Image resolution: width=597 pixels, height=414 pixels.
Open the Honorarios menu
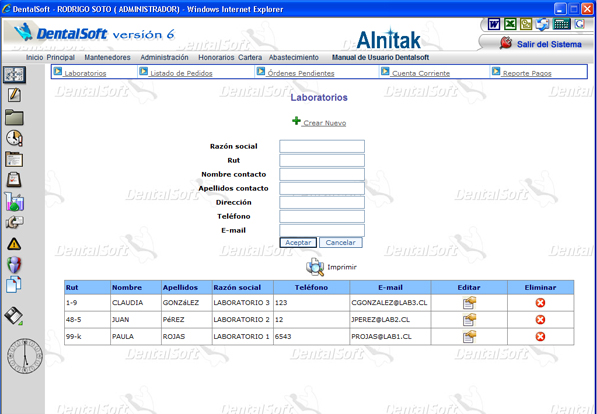[216, 58]
